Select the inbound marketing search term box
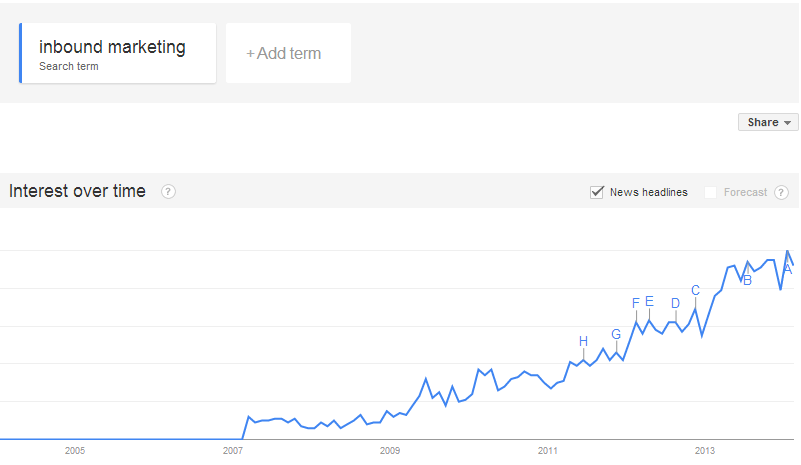This screenshot has height=465, width=801. coord(117,53)
